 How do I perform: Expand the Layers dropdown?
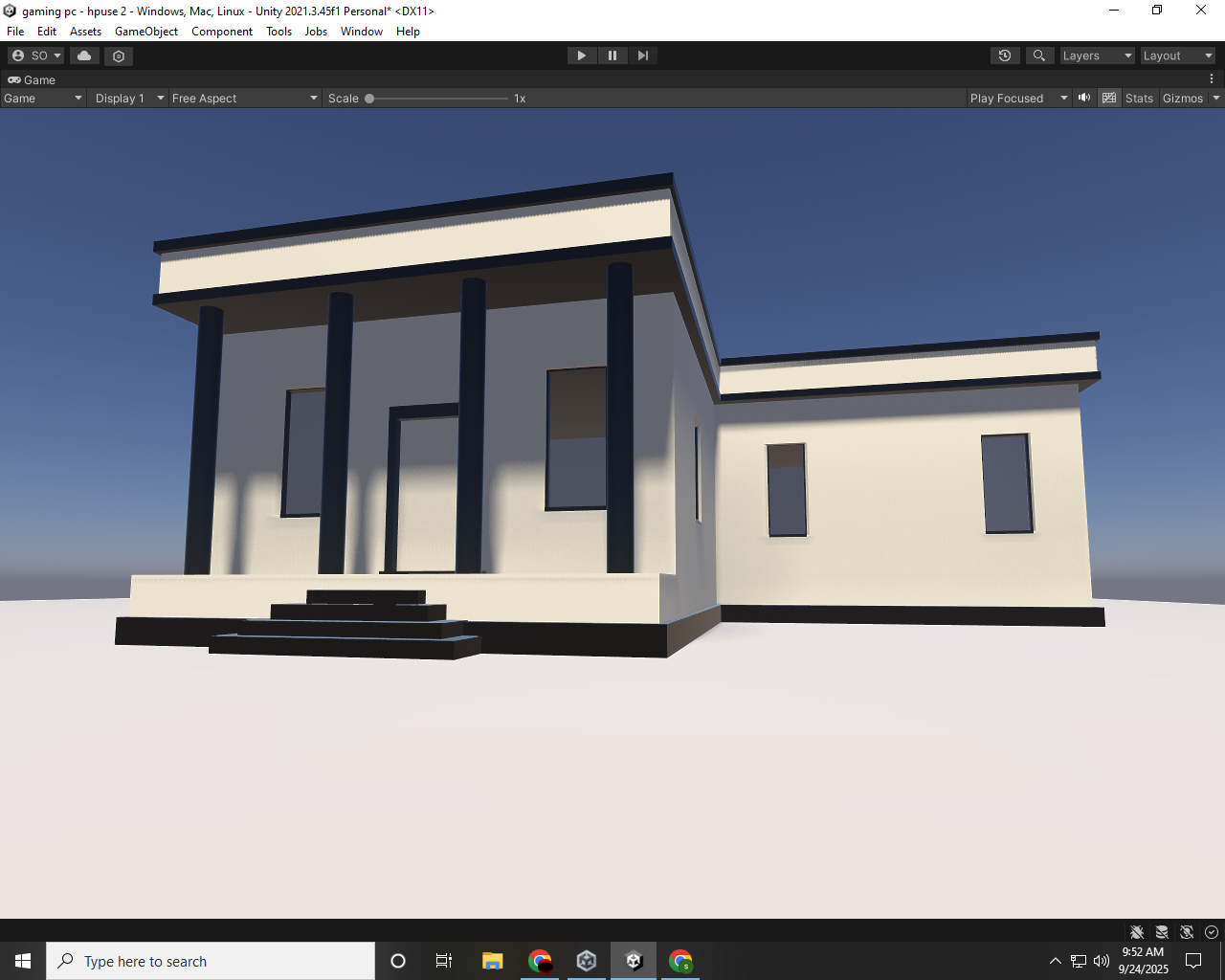pyautogui.click(x=1097, y=56)
